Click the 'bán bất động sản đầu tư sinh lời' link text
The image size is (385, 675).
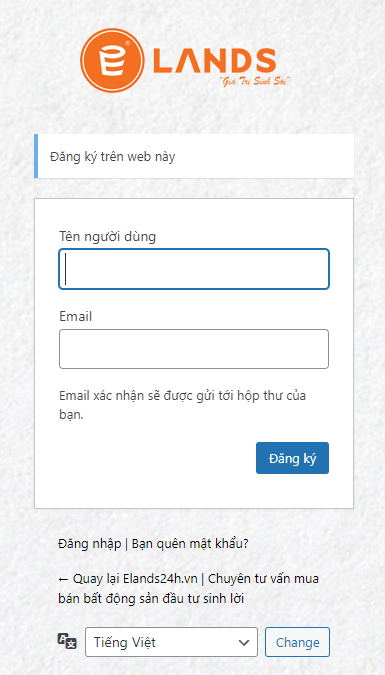pos(151,599)
